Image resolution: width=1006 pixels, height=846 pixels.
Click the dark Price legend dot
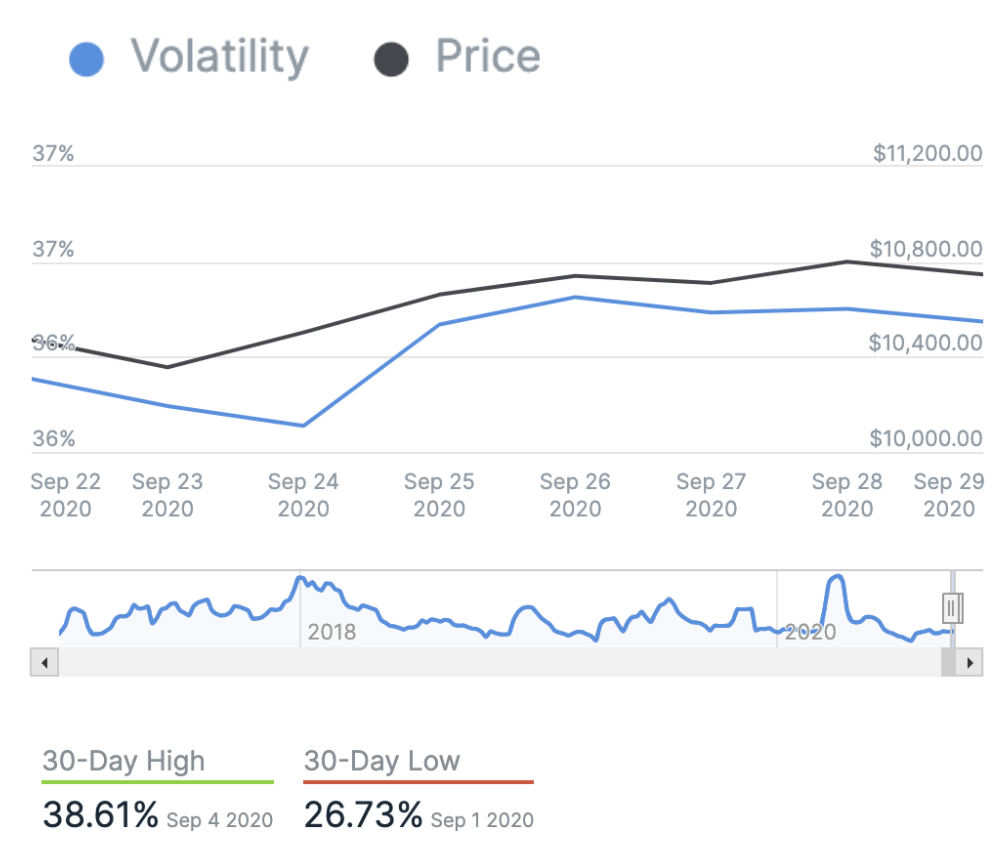pos(391,59)
